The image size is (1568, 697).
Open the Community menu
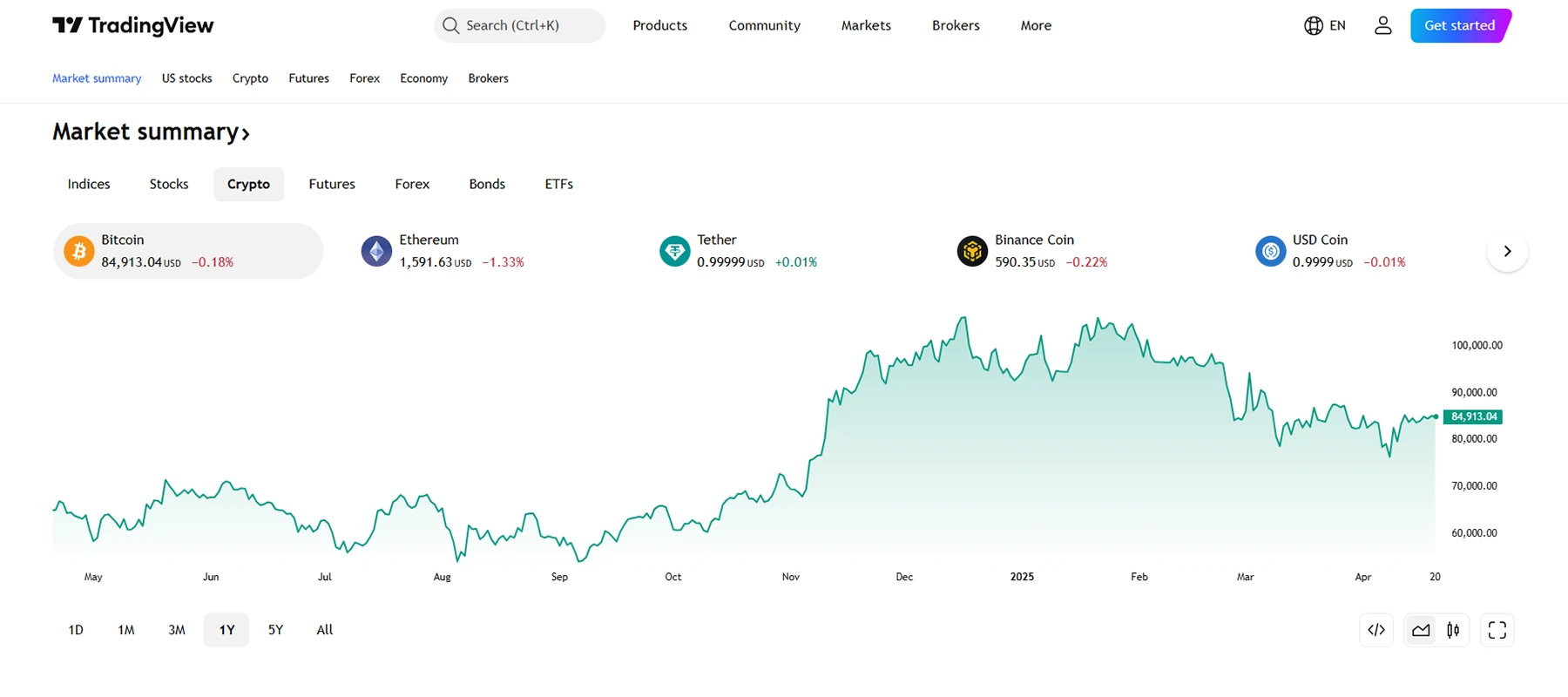coord(765,25)
